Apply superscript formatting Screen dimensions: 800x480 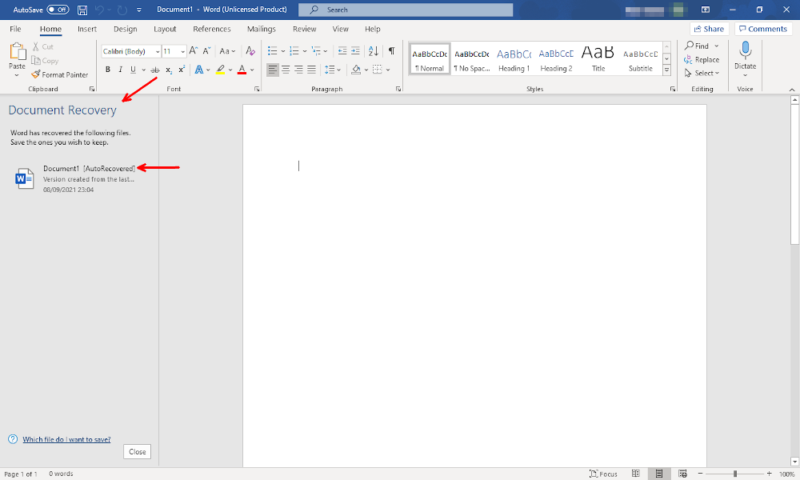pyautogui.click(x=181, y=70)
